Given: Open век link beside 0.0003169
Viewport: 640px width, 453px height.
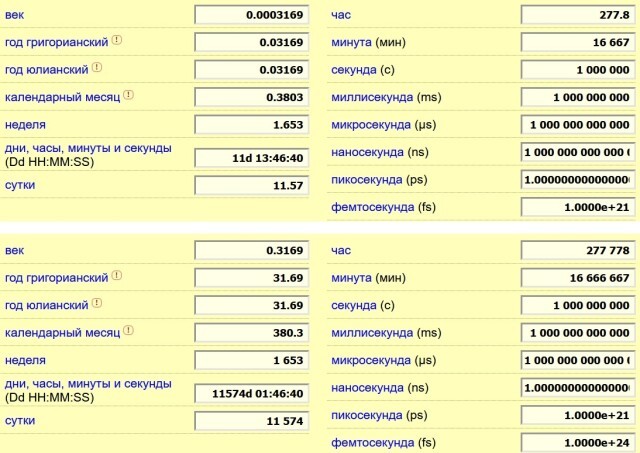Looking at the screenshot, I should 14,15.
